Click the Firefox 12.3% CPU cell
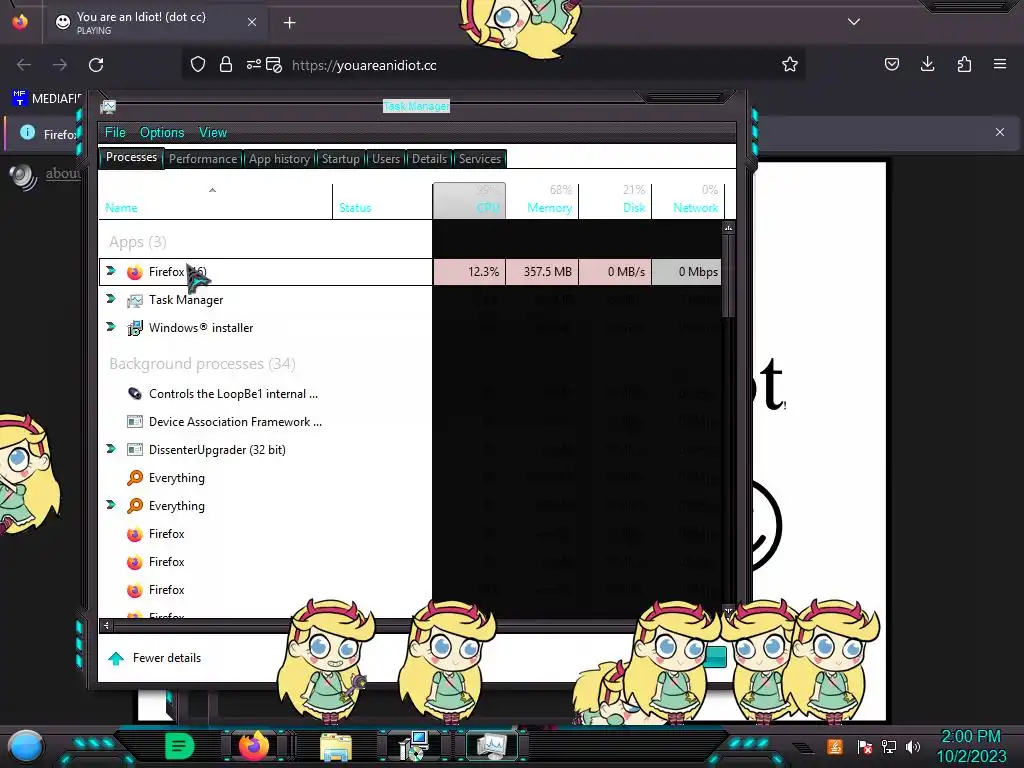This screenshot has width=1024, height=768. [469, 272]
